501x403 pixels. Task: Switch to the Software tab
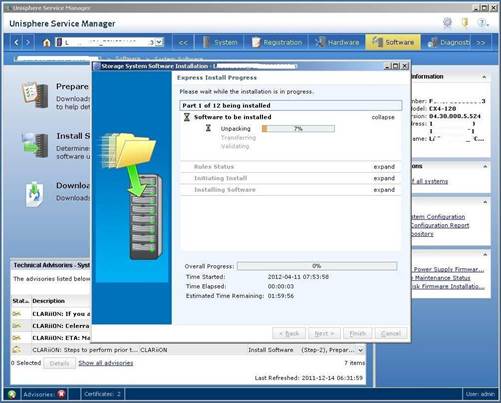[x=393, y=42]
